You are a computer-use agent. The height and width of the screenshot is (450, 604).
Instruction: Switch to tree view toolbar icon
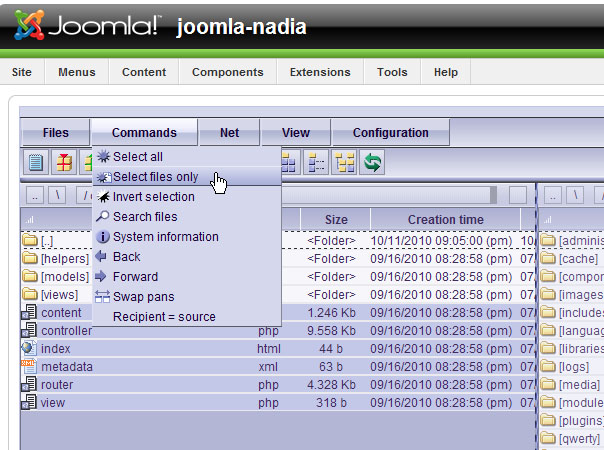[x=344, y=162]
